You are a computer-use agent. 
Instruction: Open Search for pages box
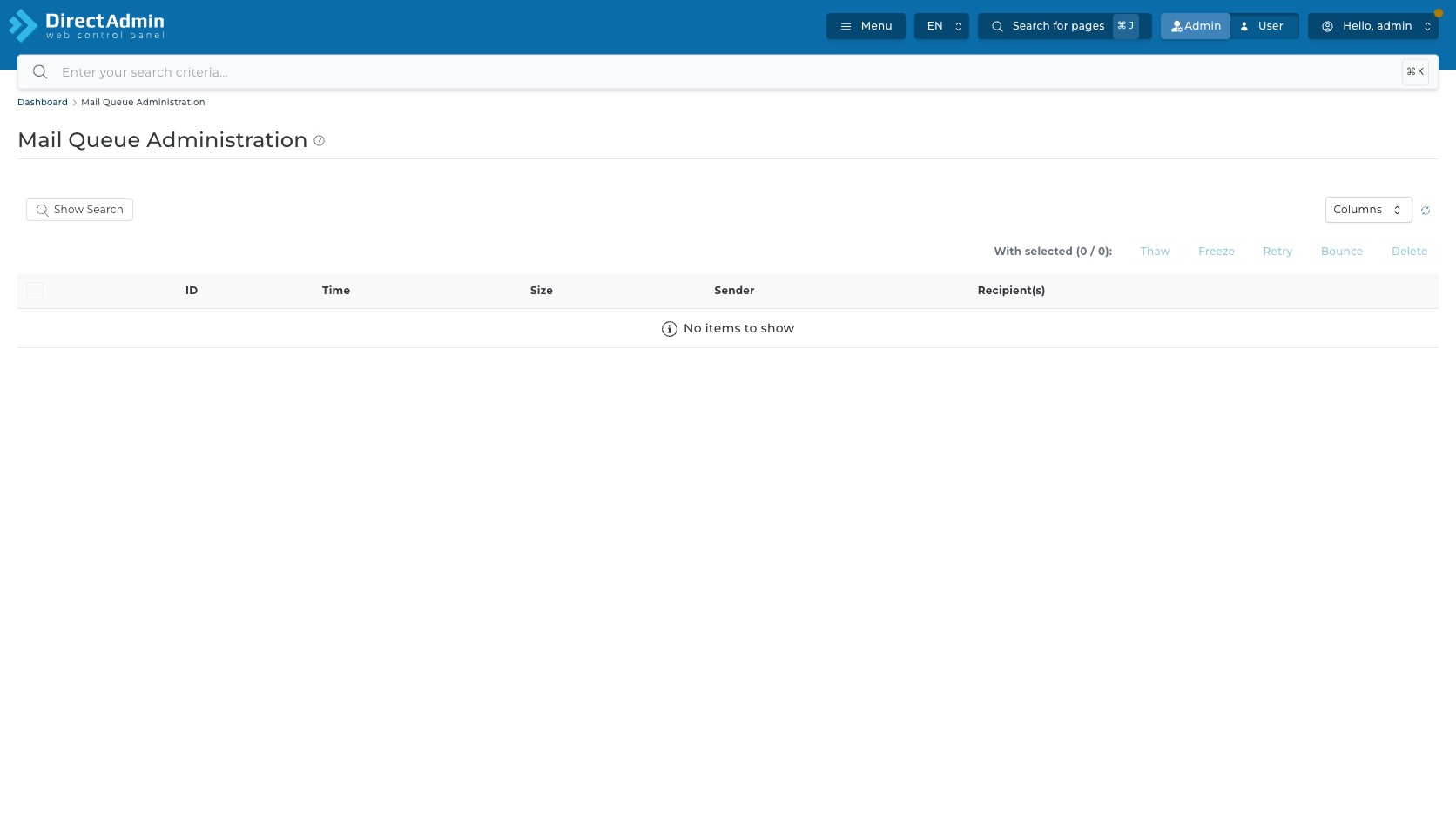click(1064, 26)
